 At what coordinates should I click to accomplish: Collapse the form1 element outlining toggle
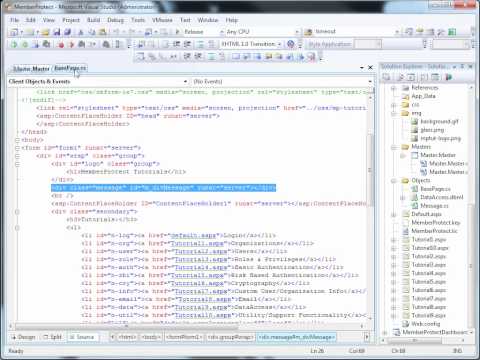click(x=17, y=148)
